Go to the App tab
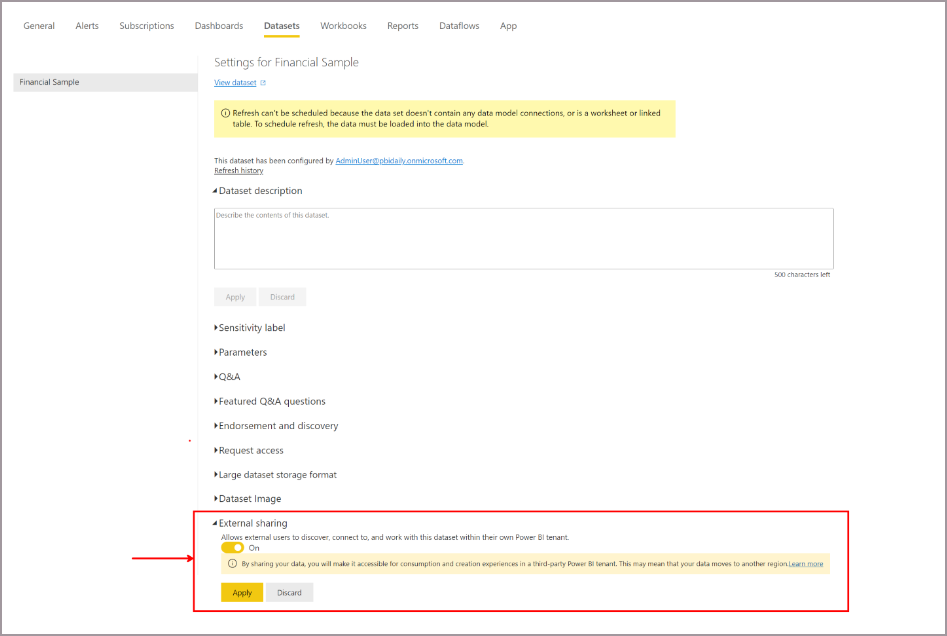The width and height of the screenshot is (947, 636). point(508,25)
